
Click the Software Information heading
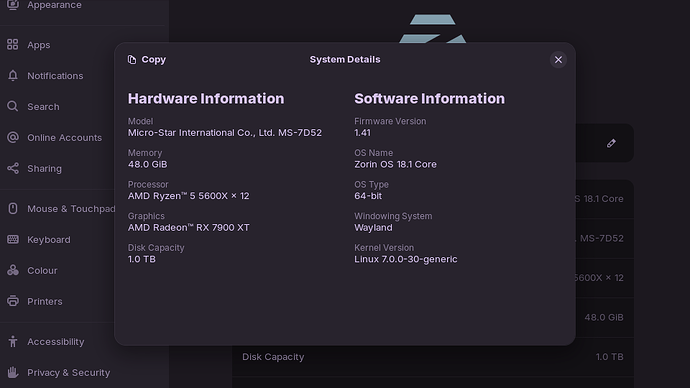click(x=429, y=99)
